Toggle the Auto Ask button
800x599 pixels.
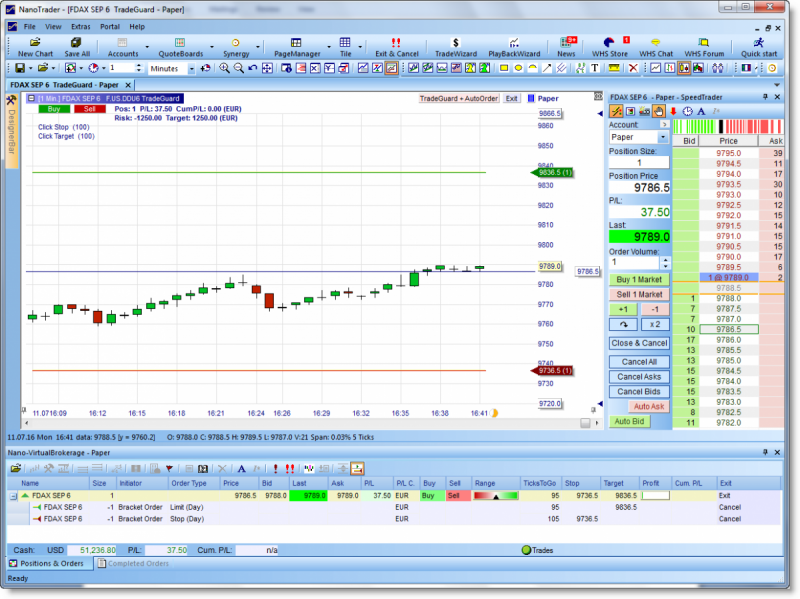[648, 406]
